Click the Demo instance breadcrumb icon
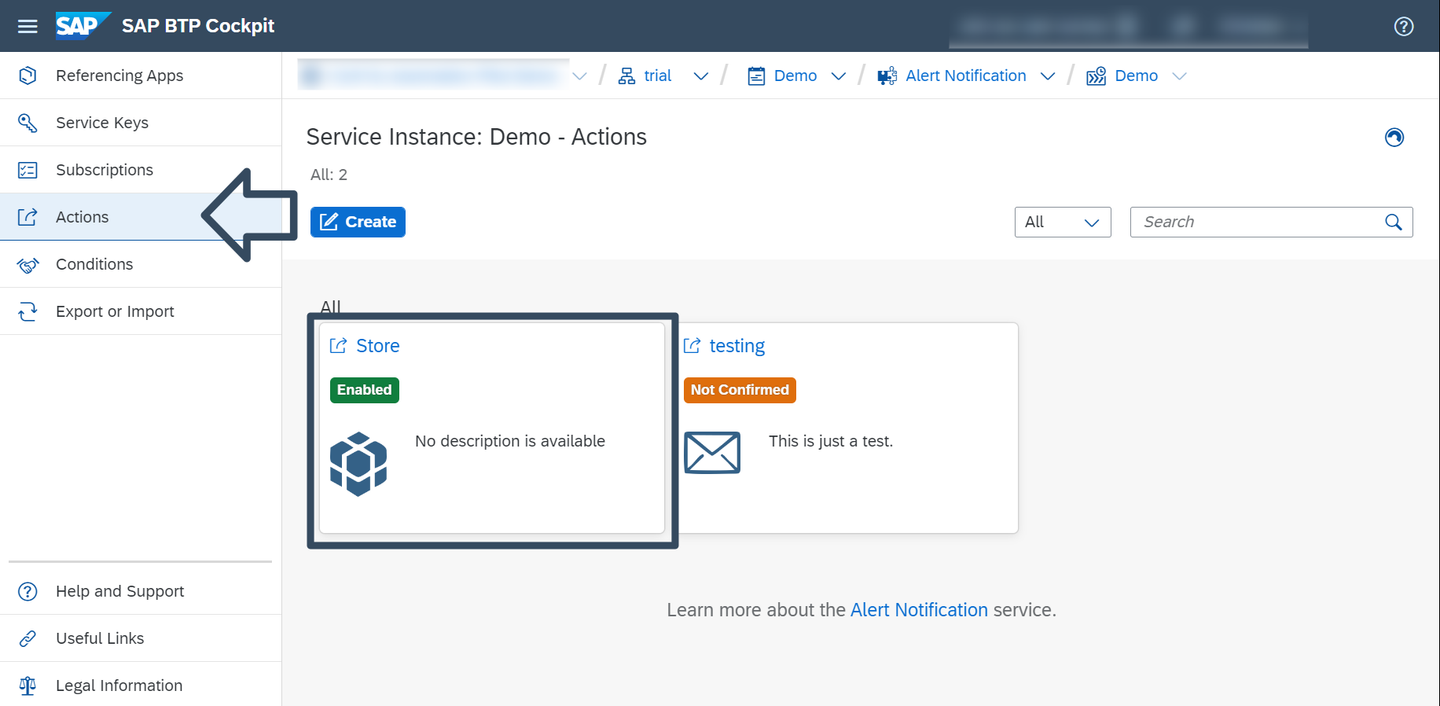 (x=1096, y=76)
